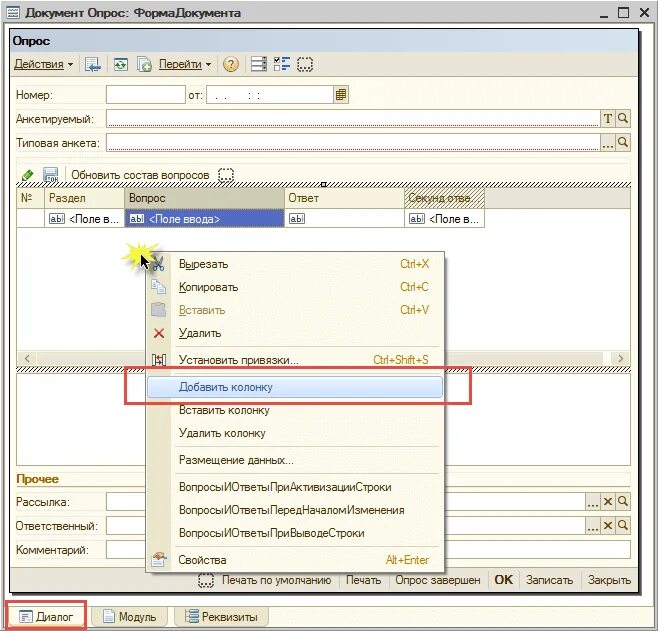658x631 pixels.
Task: Click in the Номер input field
Action: (x=146, y=95)
